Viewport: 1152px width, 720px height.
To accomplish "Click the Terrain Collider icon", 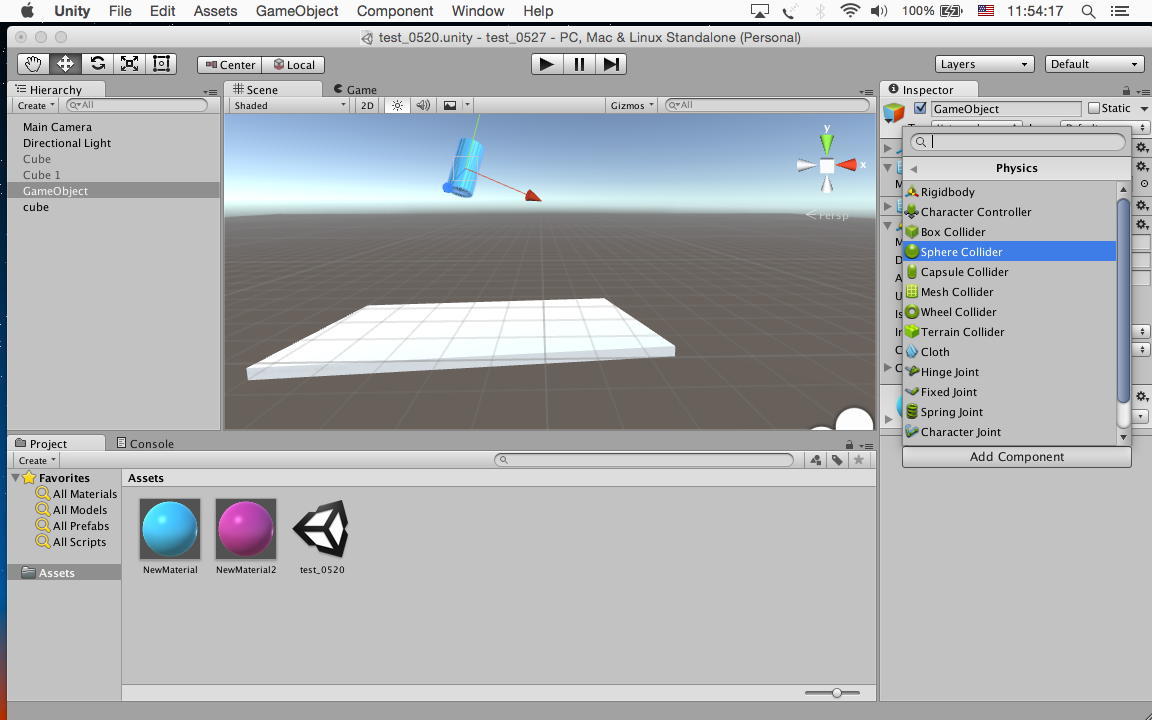I will pos(912,331).
